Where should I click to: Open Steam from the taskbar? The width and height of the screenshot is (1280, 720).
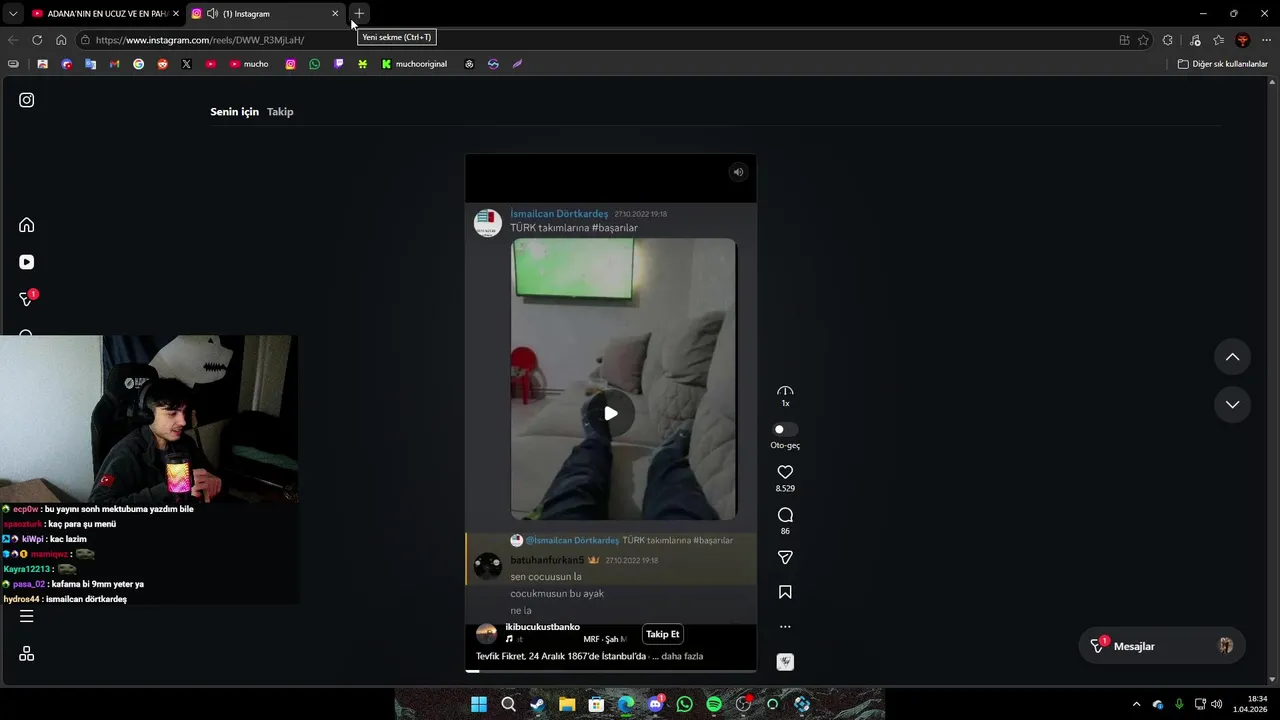pyautogui.click(x=537, y=704)
